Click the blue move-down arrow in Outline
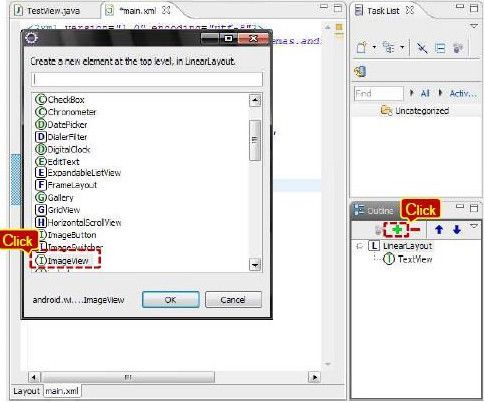 457,229
